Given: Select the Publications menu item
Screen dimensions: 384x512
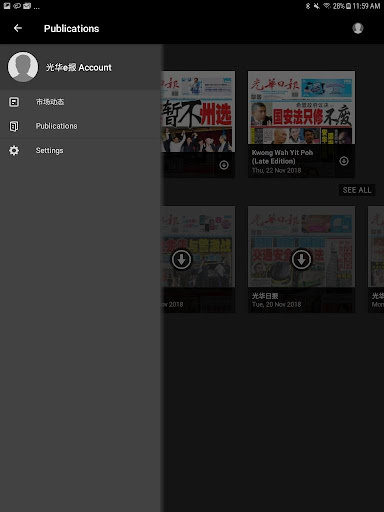Looking at the screenshot, I should (81, 126).
